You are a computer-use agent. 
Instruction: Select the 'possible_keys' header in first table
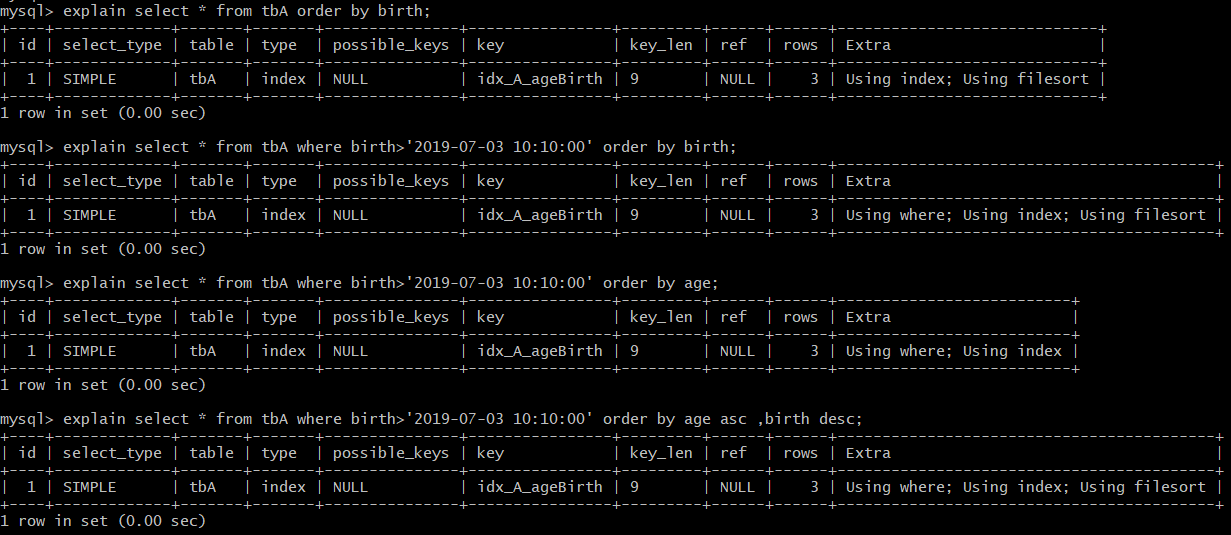(391, 45)
